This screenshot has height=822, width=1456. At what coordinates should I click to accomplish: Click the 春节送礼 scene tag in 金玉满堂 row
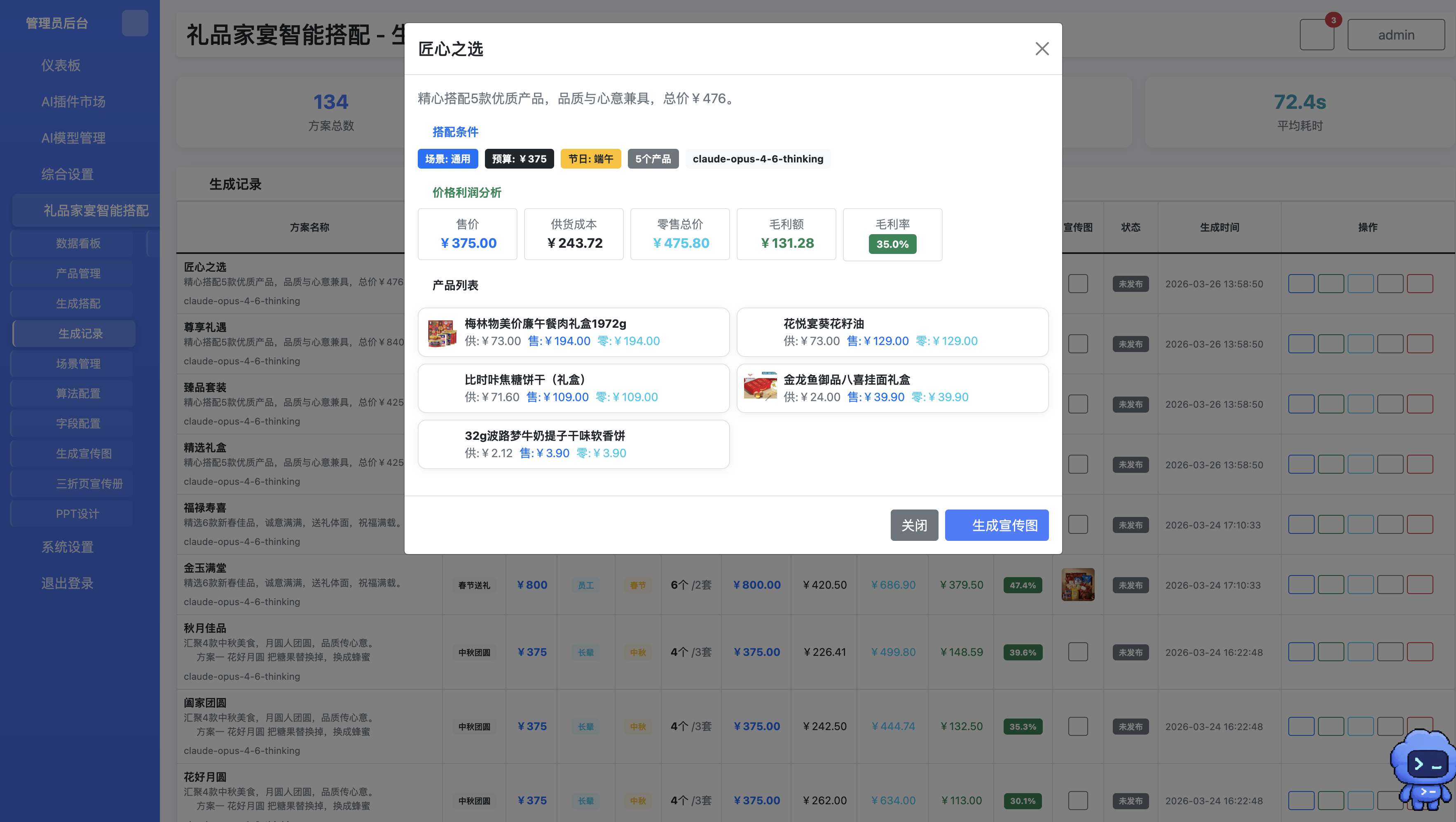[474, 585]
